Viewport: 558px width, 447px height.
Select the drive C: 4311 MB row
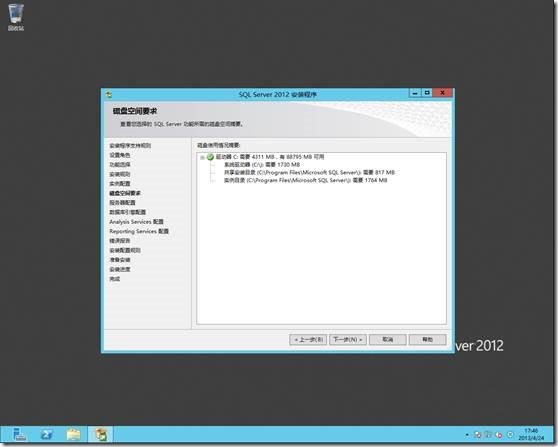270,157
